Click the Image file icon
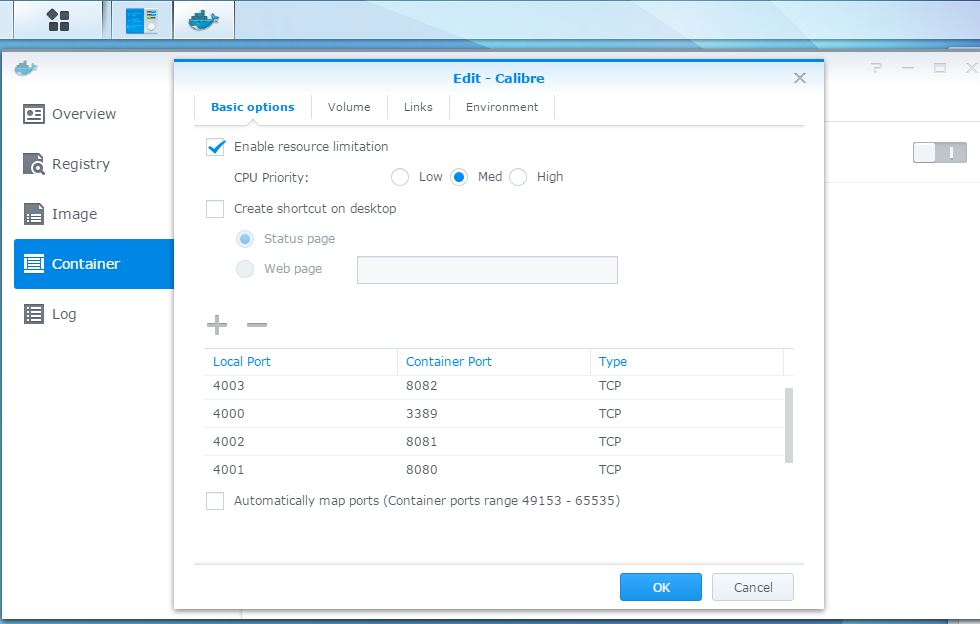Screen dimensions: 980x624 coord(34,214)
